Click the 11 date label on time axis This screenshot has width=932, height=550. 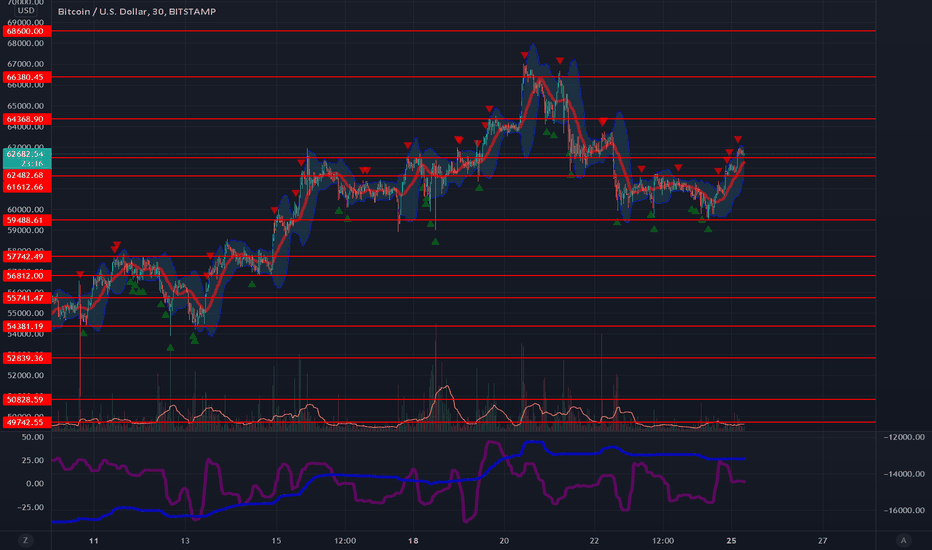93,540
